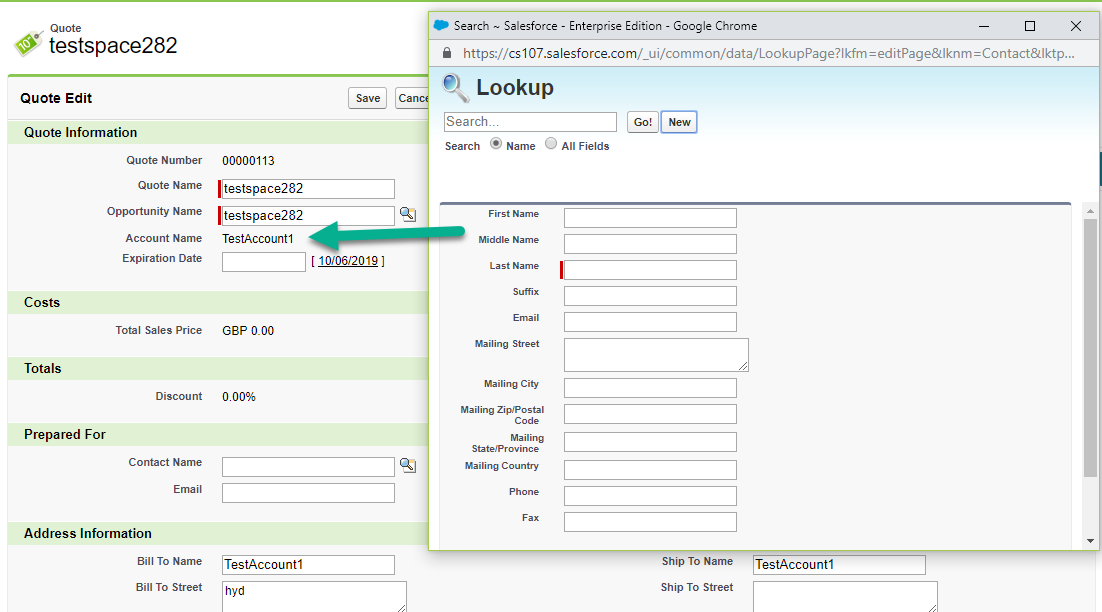This screenshot has width=1102, height=612.
Task: Click the Mailing Zip/Postal Code field
Action: 650,414
